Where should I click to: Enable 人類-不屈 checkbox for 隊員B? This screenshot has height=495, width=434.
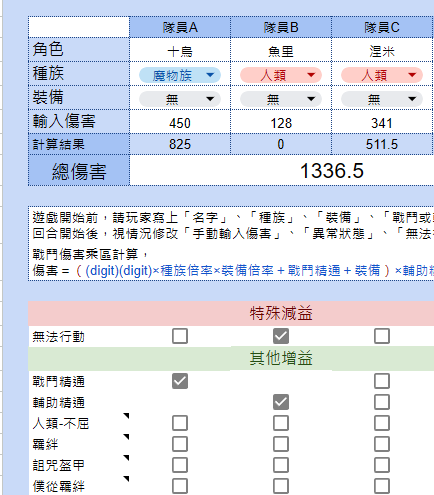[x=281, y=423]
